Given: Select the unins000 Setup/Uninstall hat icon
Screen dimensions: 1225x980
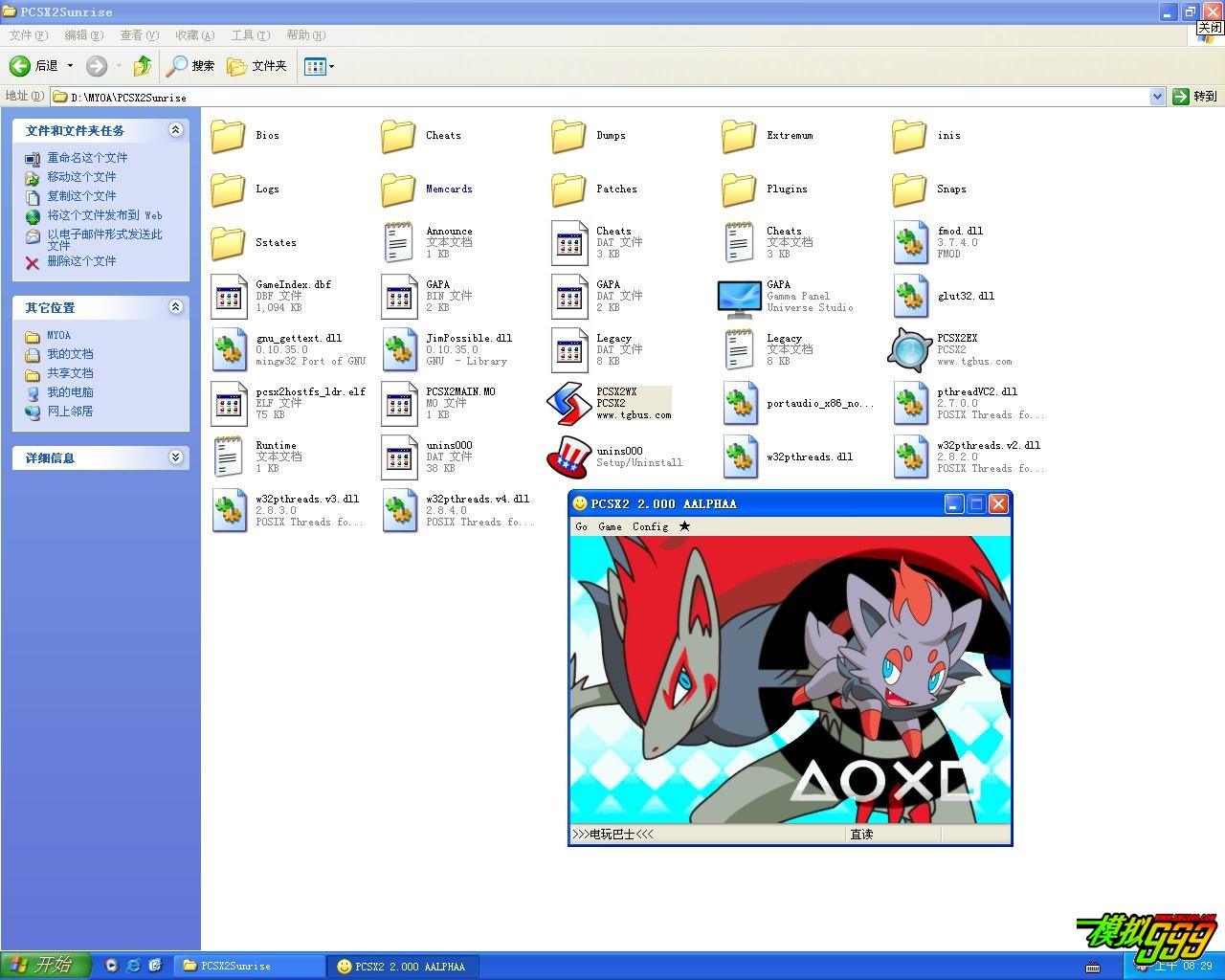Looking at the screenshot, I should click(568, 457).
